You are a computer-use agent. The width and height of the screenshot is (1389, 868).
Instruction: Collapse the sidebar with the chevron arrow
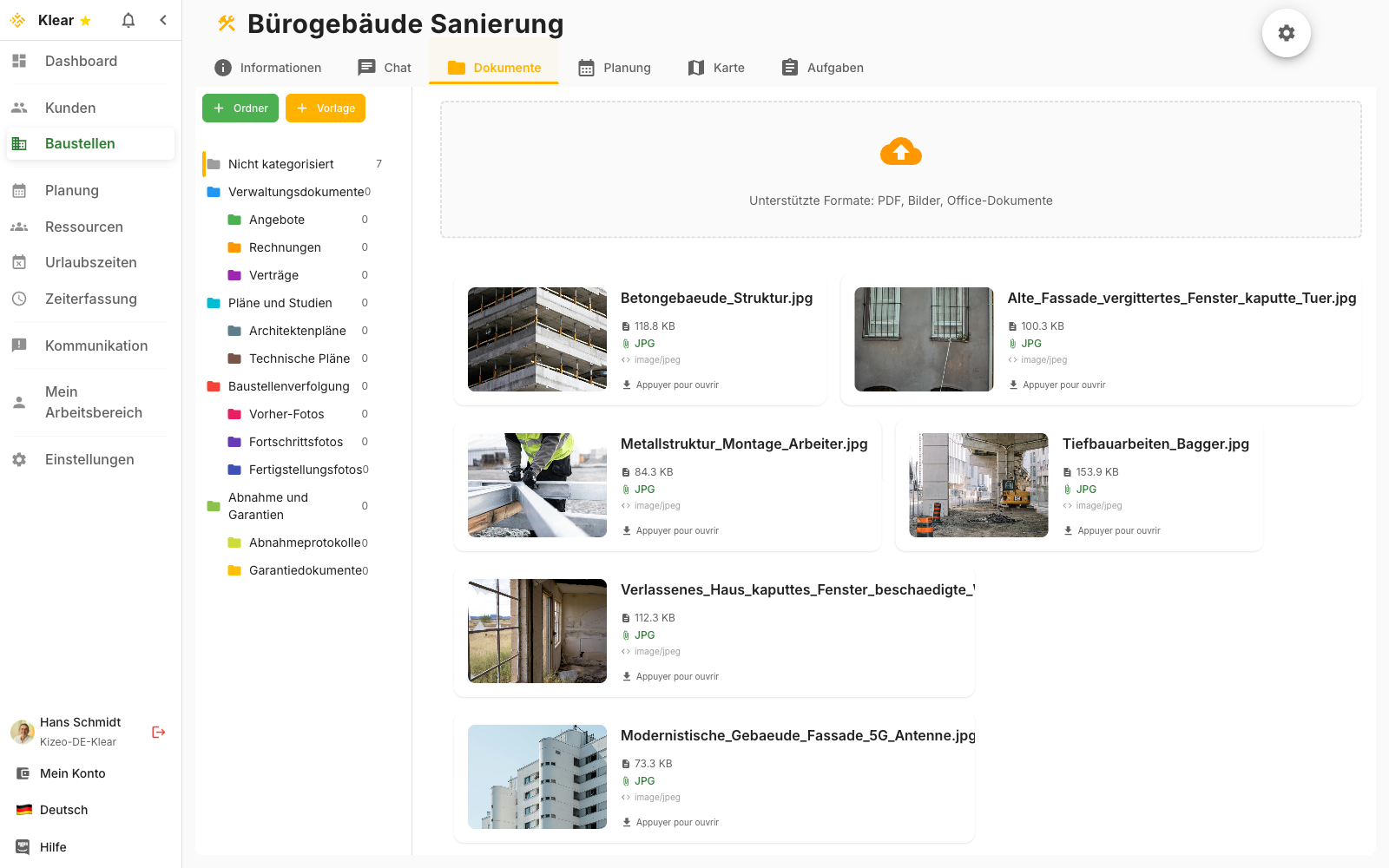163,19
